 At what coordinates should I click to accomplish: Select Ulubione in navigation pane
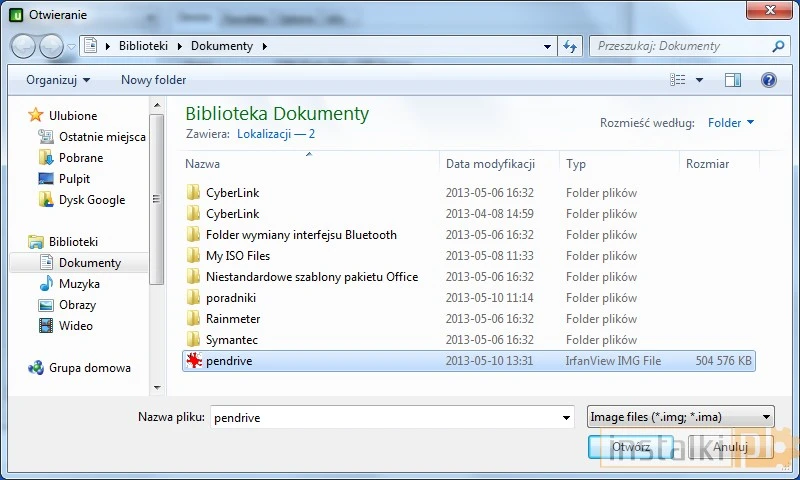[72, 116]
